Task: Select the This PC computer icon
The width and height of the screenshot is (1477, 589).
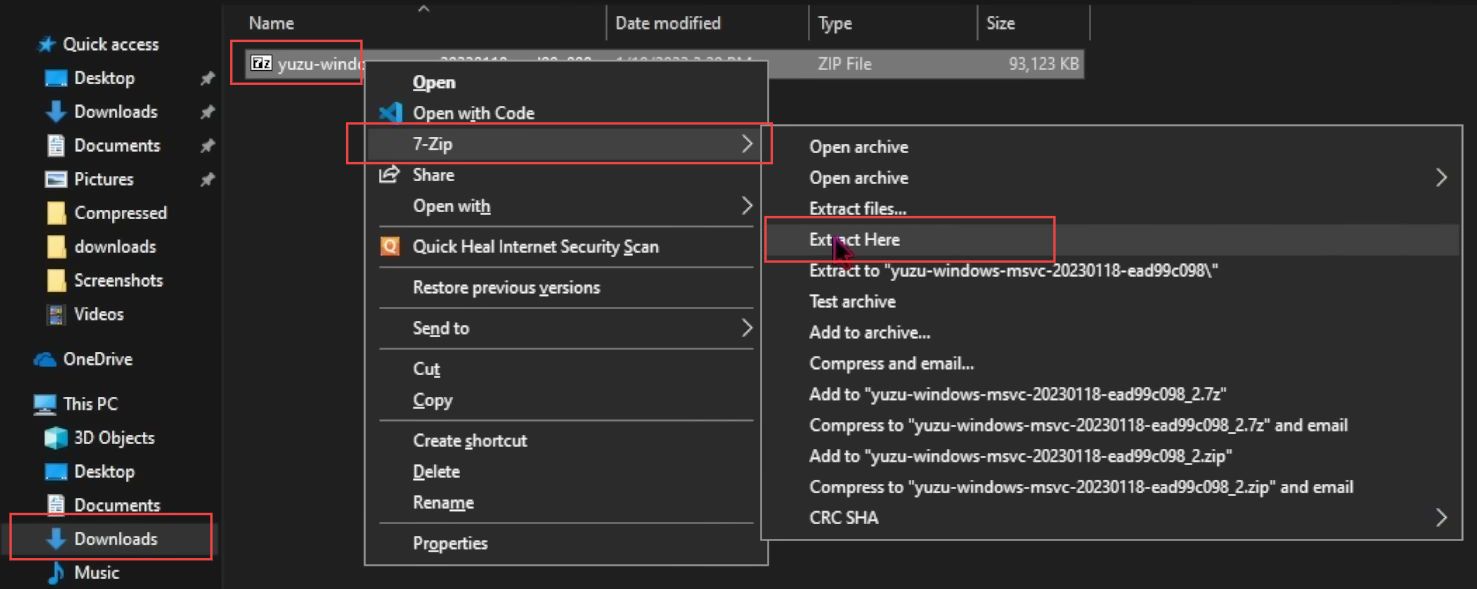Action: [45, 404]
